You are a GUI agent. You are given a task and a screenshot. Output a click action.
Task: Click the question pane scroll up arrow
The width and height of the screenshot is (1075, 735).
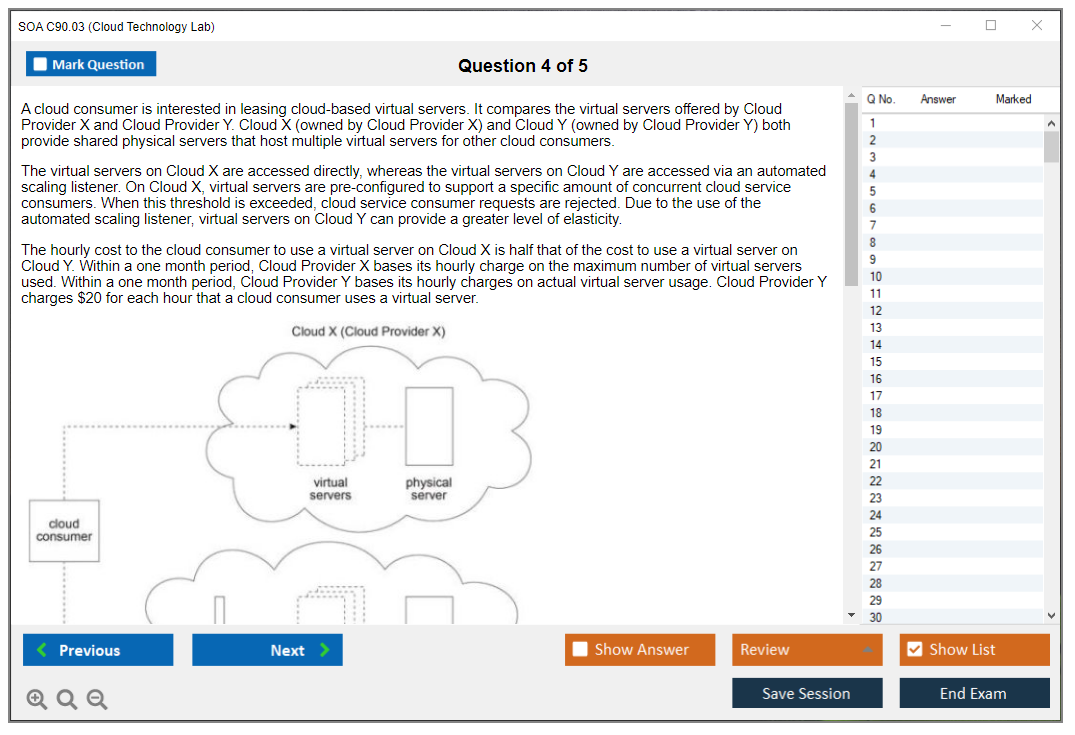(x=851, y=96)
